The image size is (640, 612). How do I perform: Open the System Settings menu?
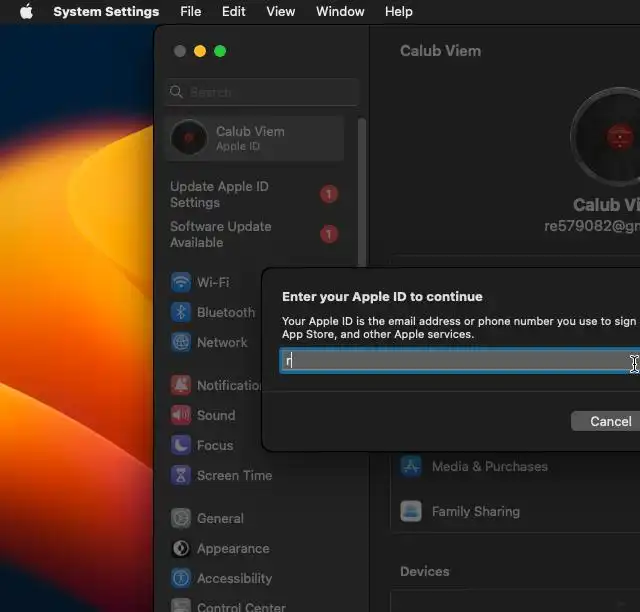pos(106,11)
